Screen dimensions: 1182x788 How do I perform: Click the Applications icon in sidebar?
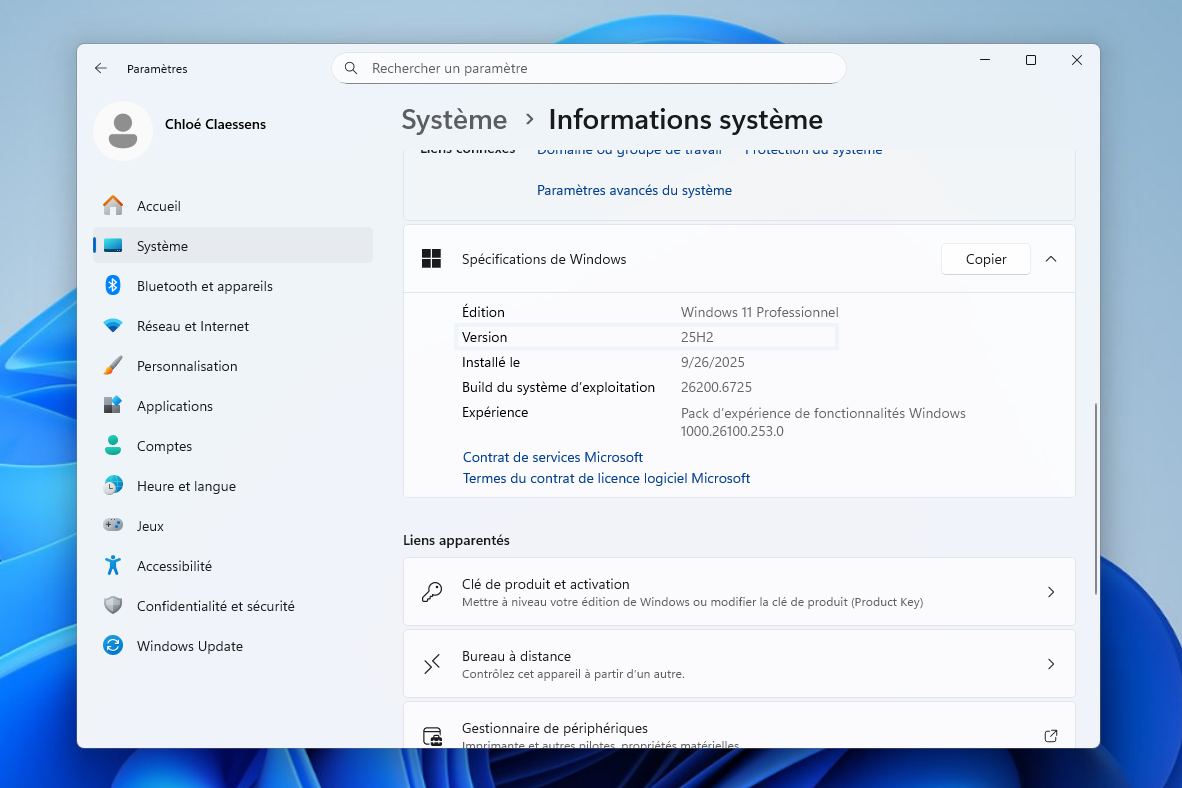113,406
